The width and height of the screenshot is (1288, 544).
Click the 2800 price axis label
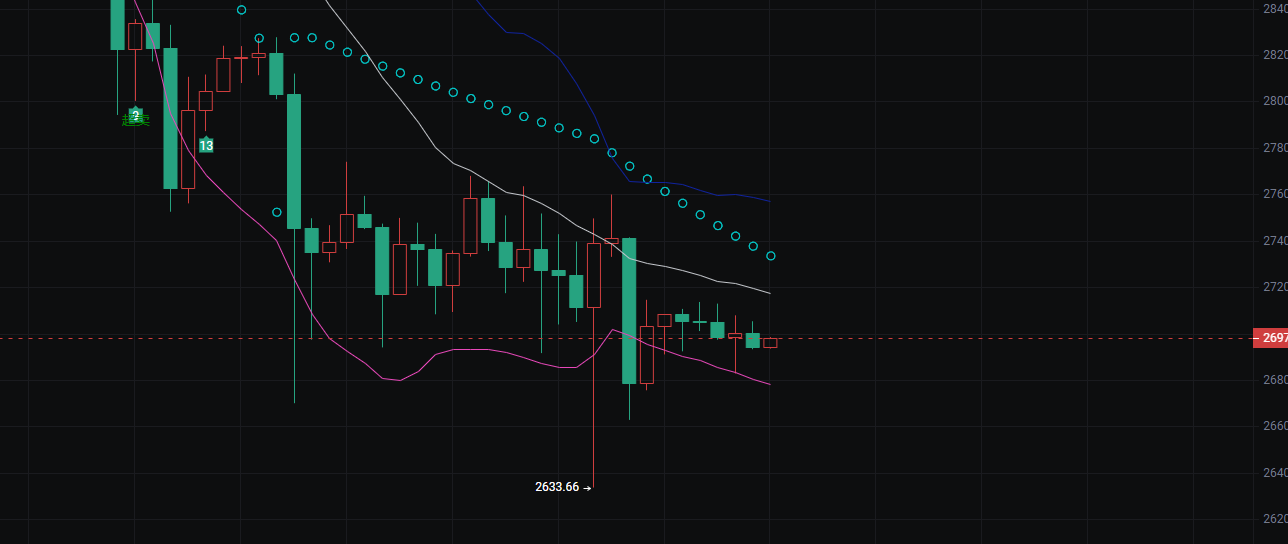point(1274,101)
